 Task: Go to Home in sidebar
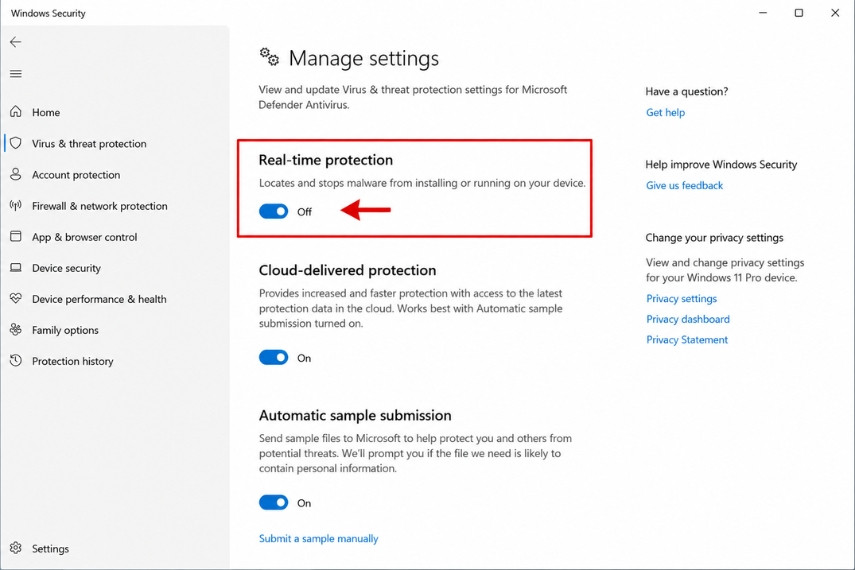click(46, 112)
